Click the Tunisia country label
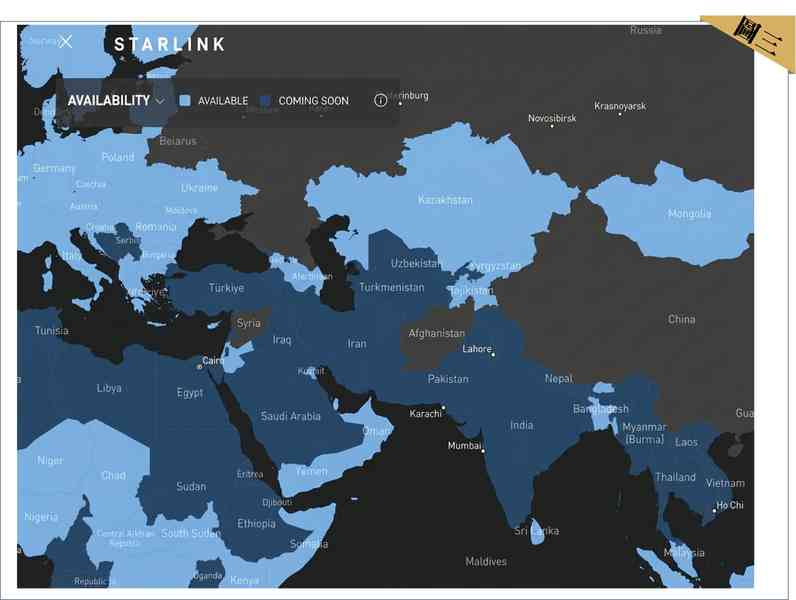 51,330
